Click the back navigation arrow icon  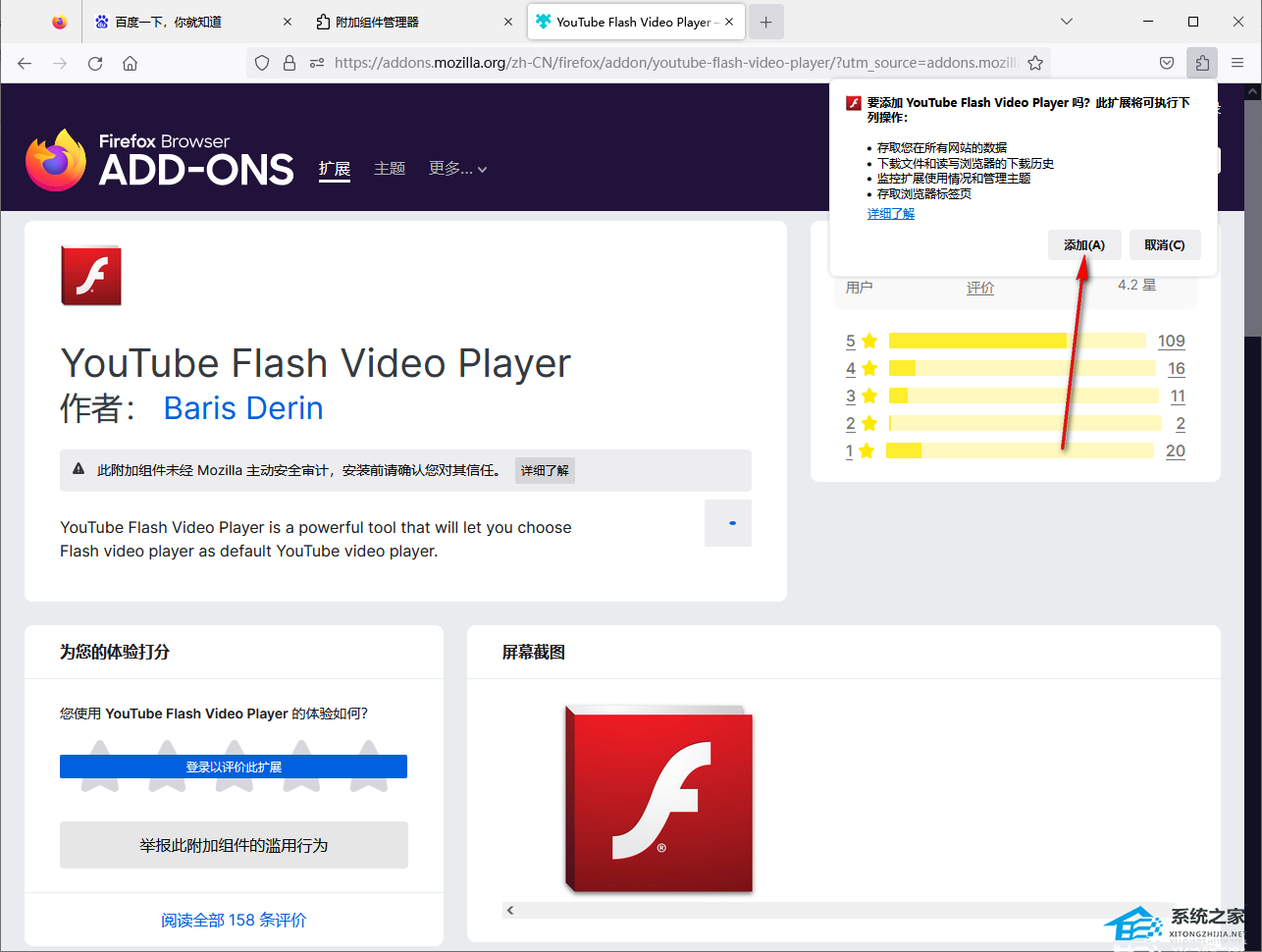(x=24, y=62)
